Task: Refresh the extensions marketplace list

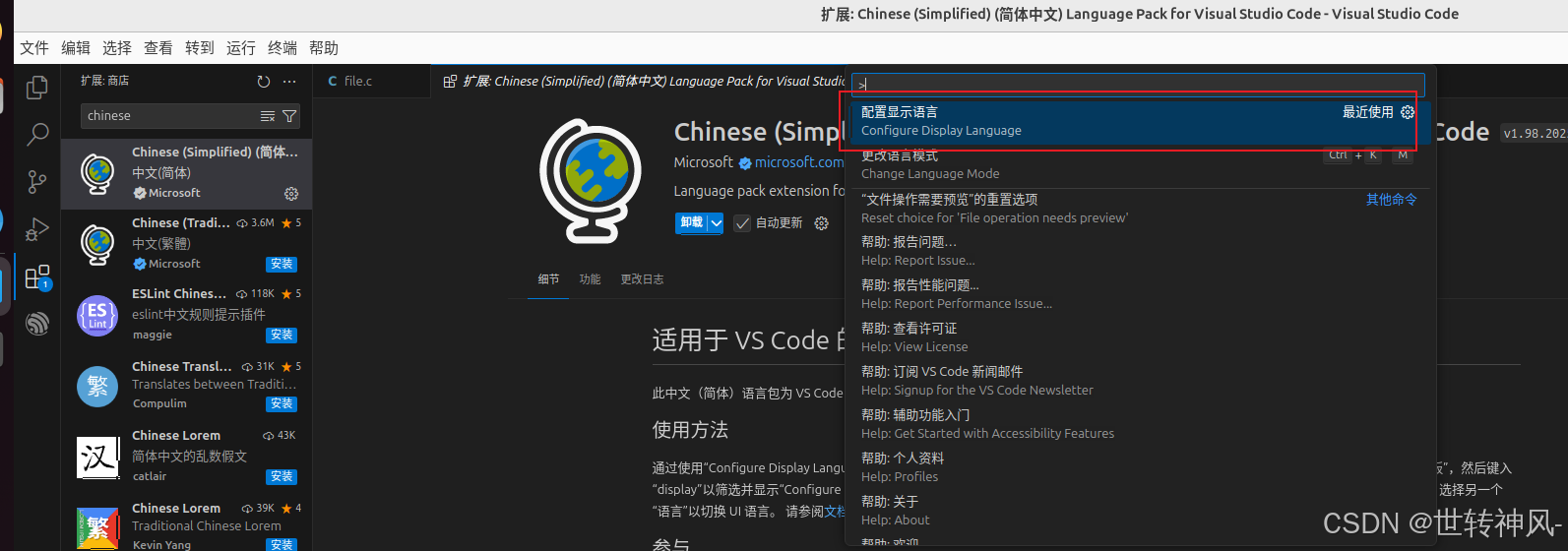Action: [x=263, y=82]
